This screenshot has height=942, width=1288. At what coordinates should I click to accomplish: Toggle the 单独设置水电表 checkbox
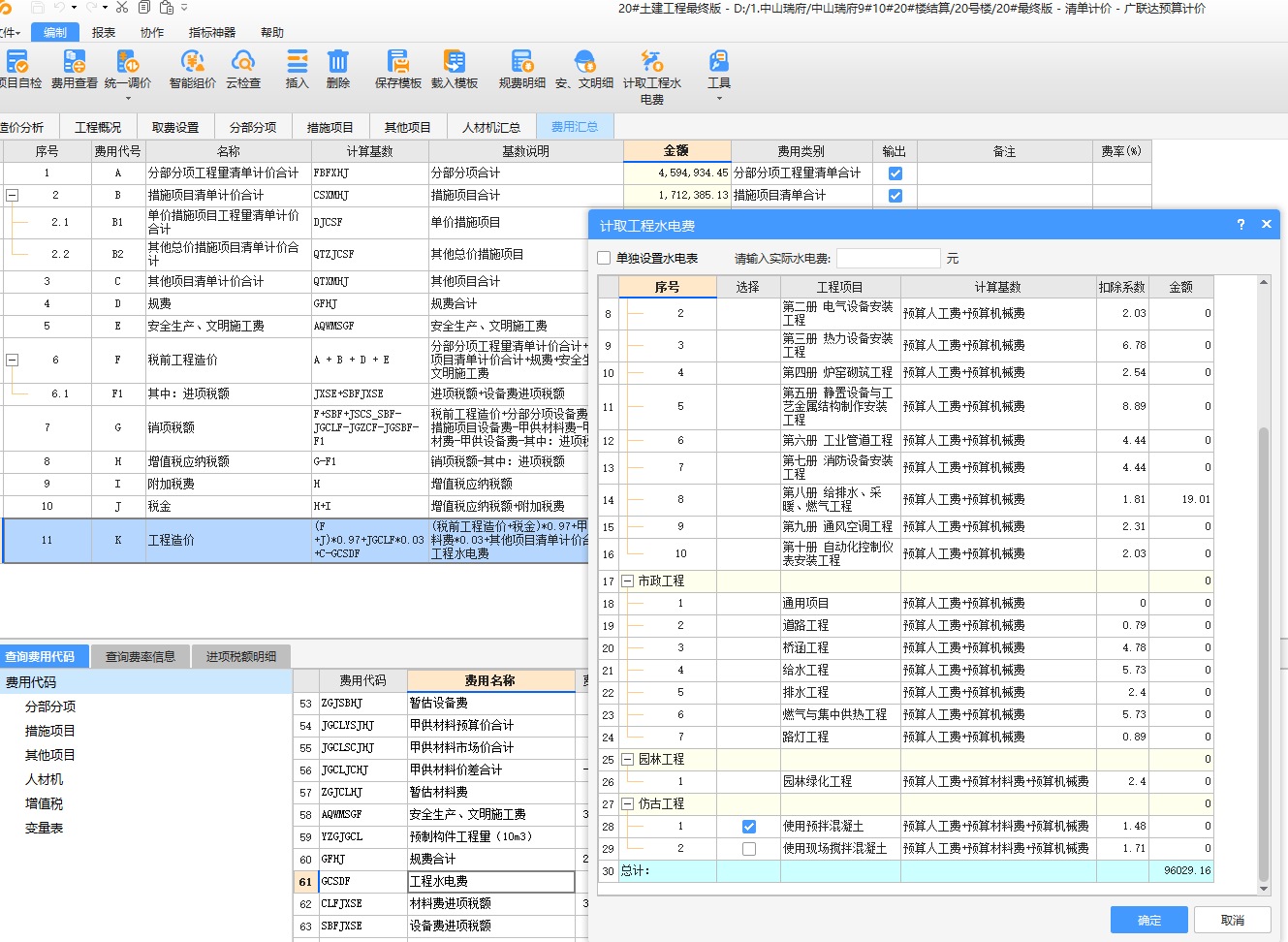click(605, 258)
